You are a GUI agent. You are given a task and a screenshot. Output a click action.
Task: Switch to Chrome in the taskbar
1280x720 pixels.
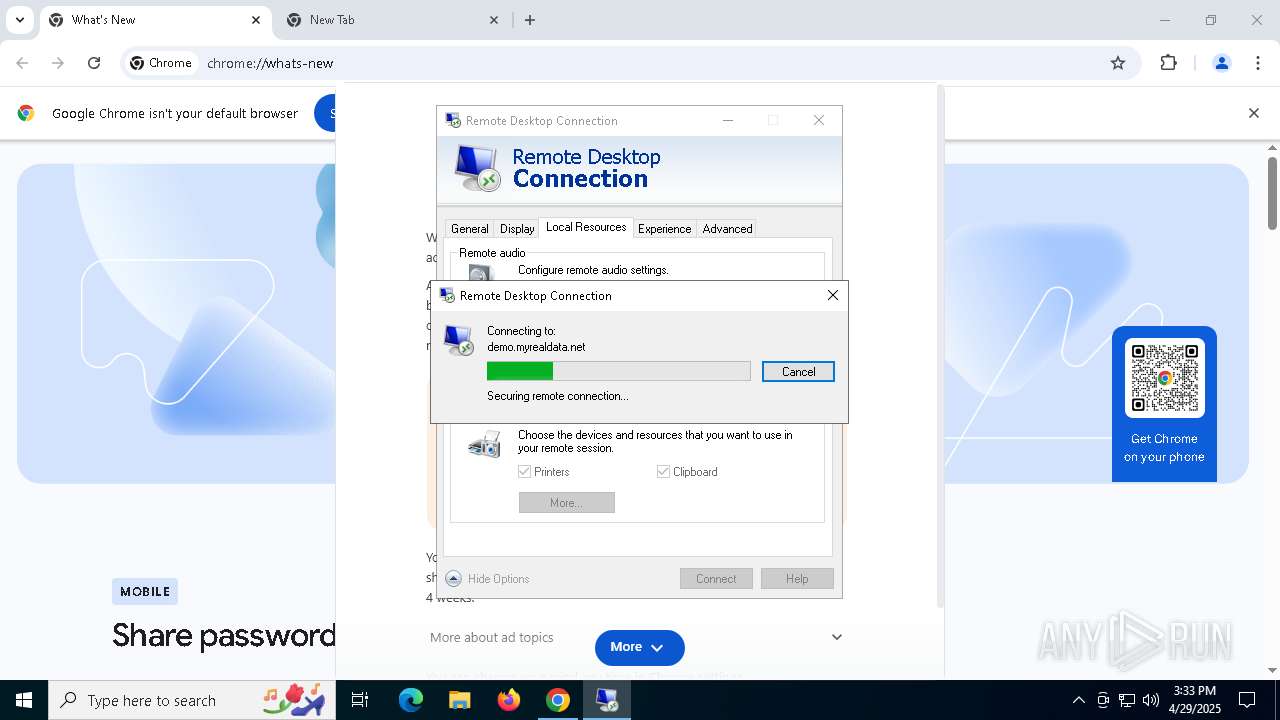(x=558, y=700)
